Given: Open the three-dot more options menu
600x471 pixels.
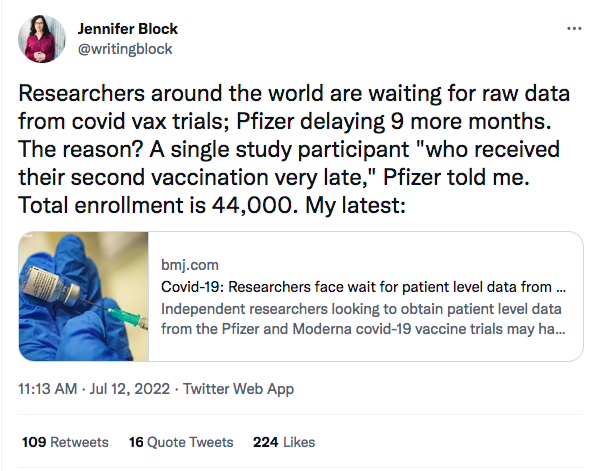Looking at the screenshot, I should click(x=574, y=29).
